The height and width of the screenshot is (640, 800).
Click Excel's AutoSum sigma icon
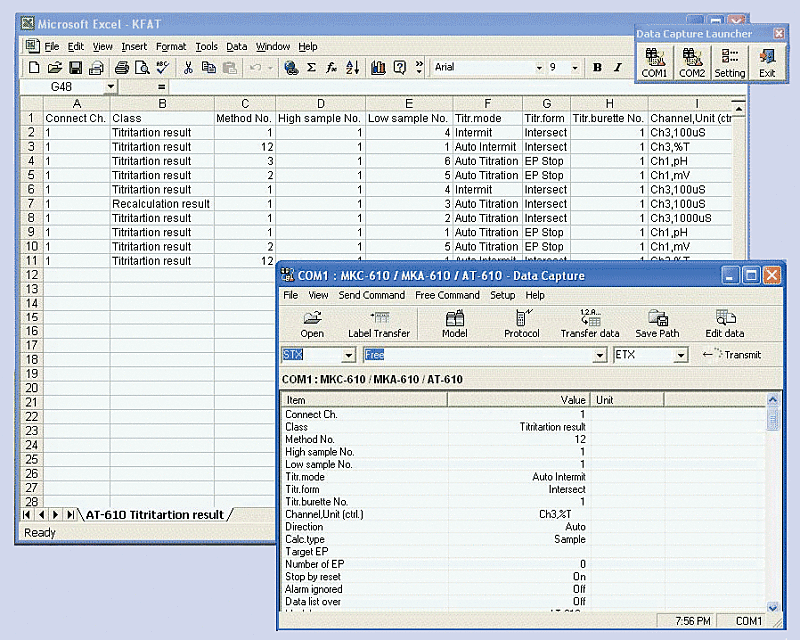(311, 68)
